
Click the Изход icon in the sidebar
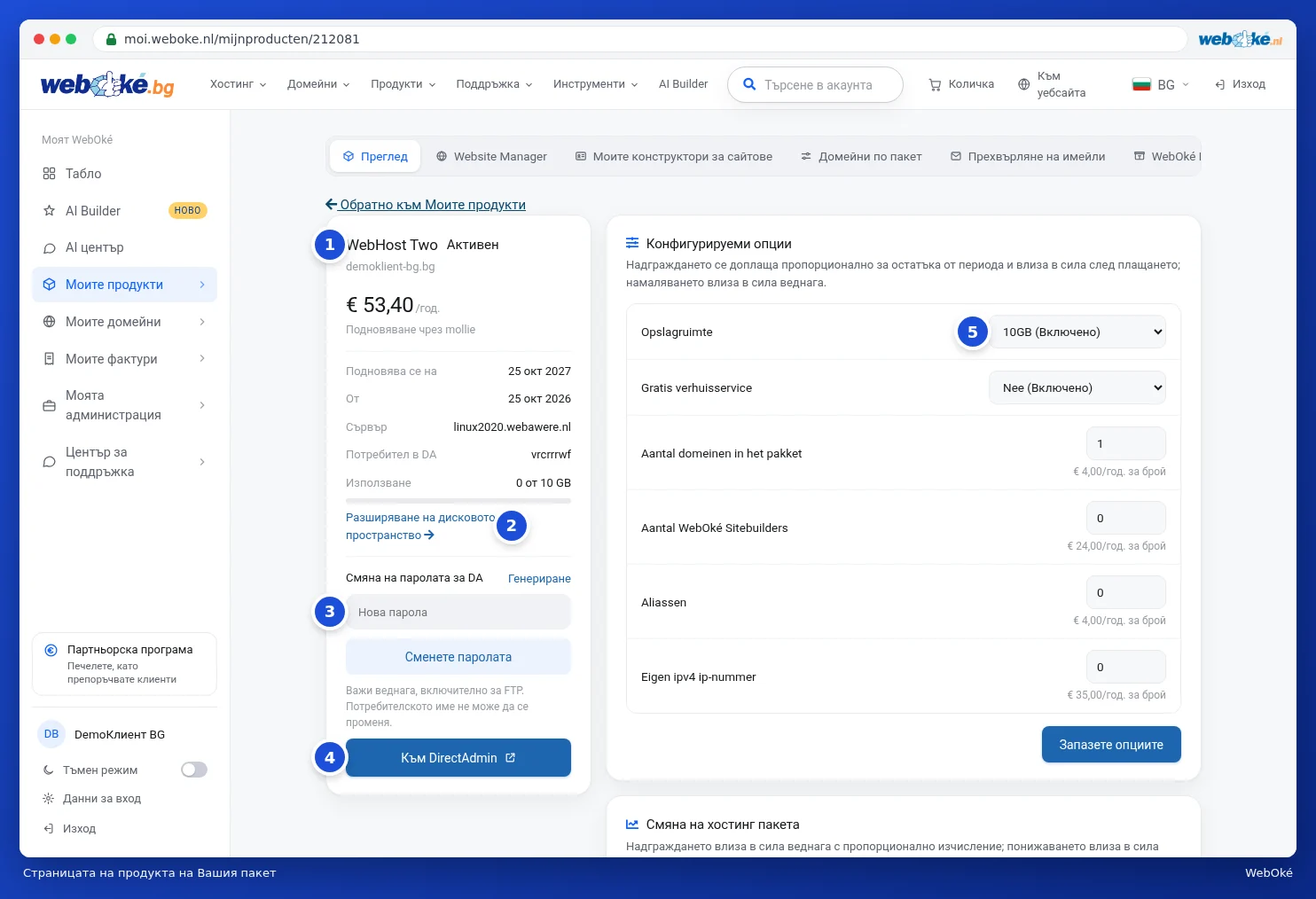pyautogui.click(x=49, y=829)
